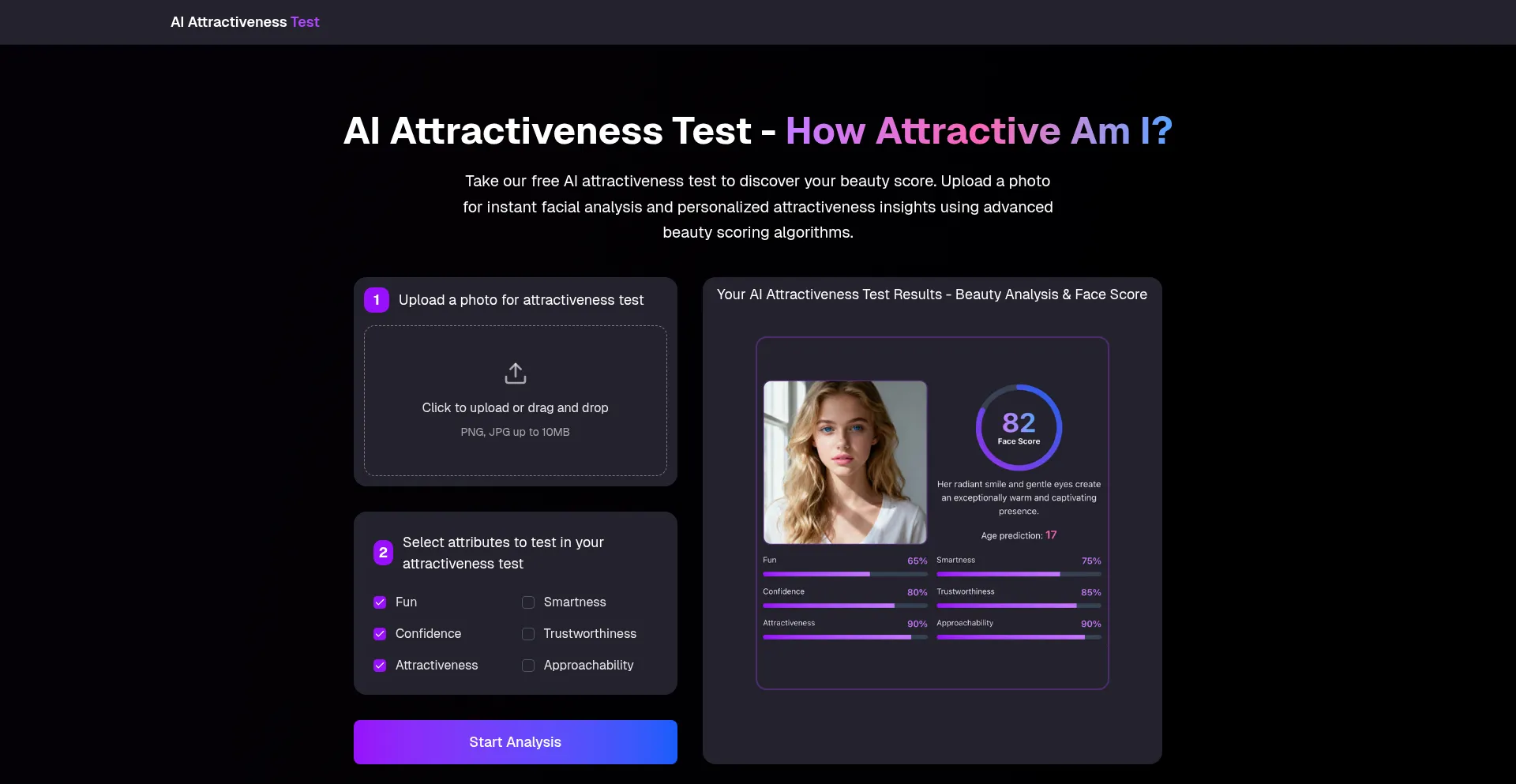
Task: Click the Approachability 90% progress bar
Action: (x=1019, y=637)
